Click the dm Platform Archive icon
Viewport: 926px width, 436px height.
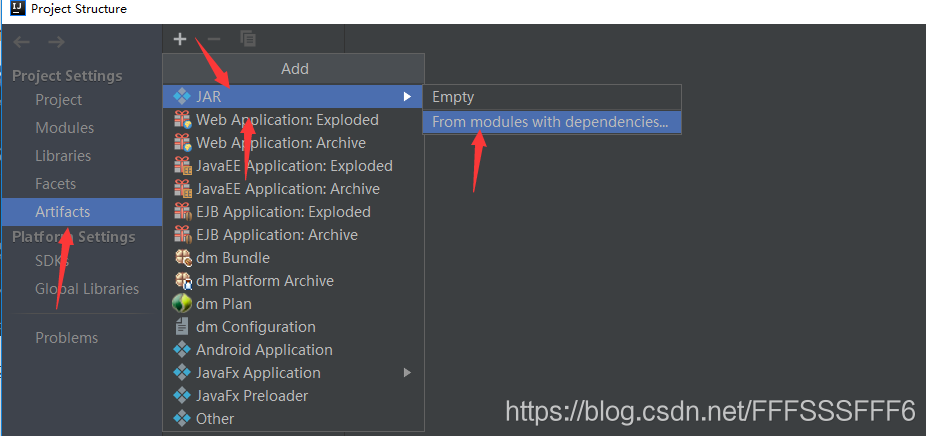click(x=183, y=281)
